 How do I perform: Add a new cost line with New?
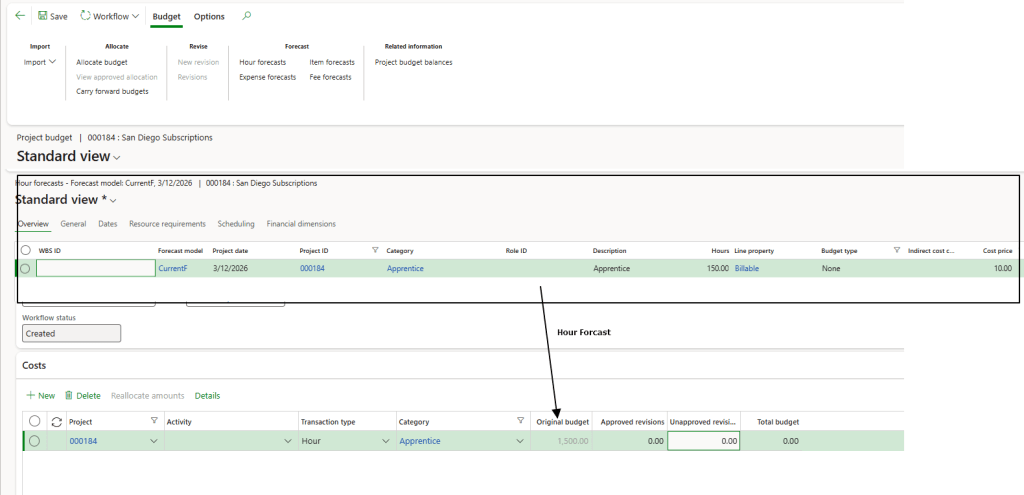(x=41, y=396)
